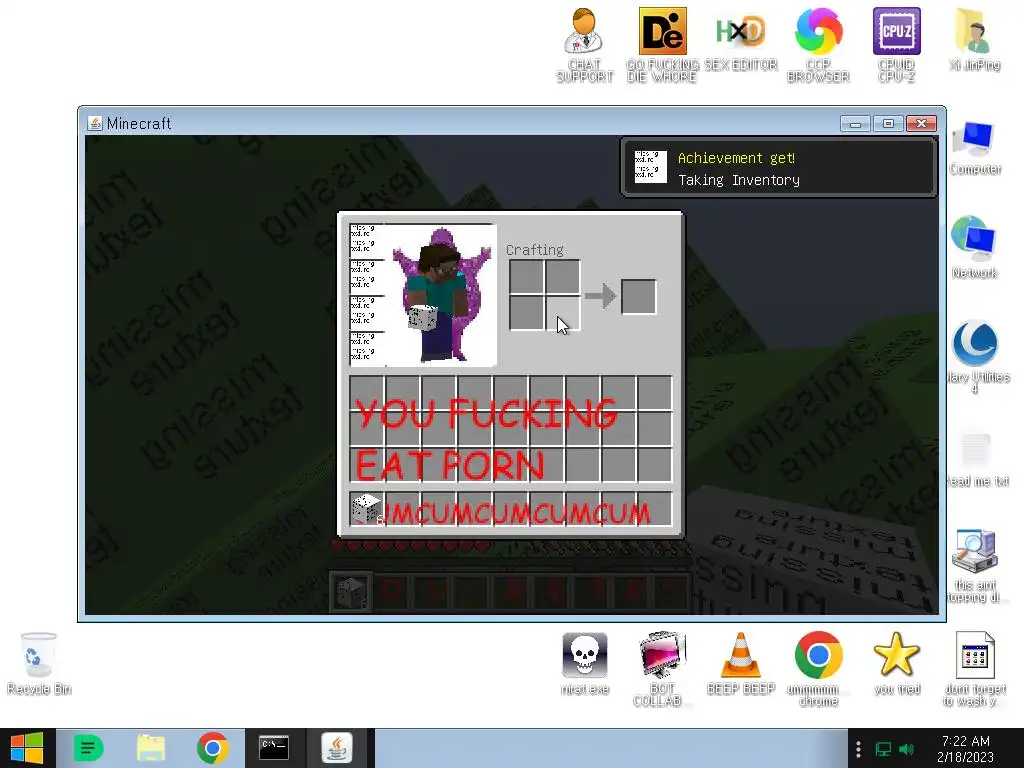Launch the skull nirart.exe icon

tap(584, 664)
